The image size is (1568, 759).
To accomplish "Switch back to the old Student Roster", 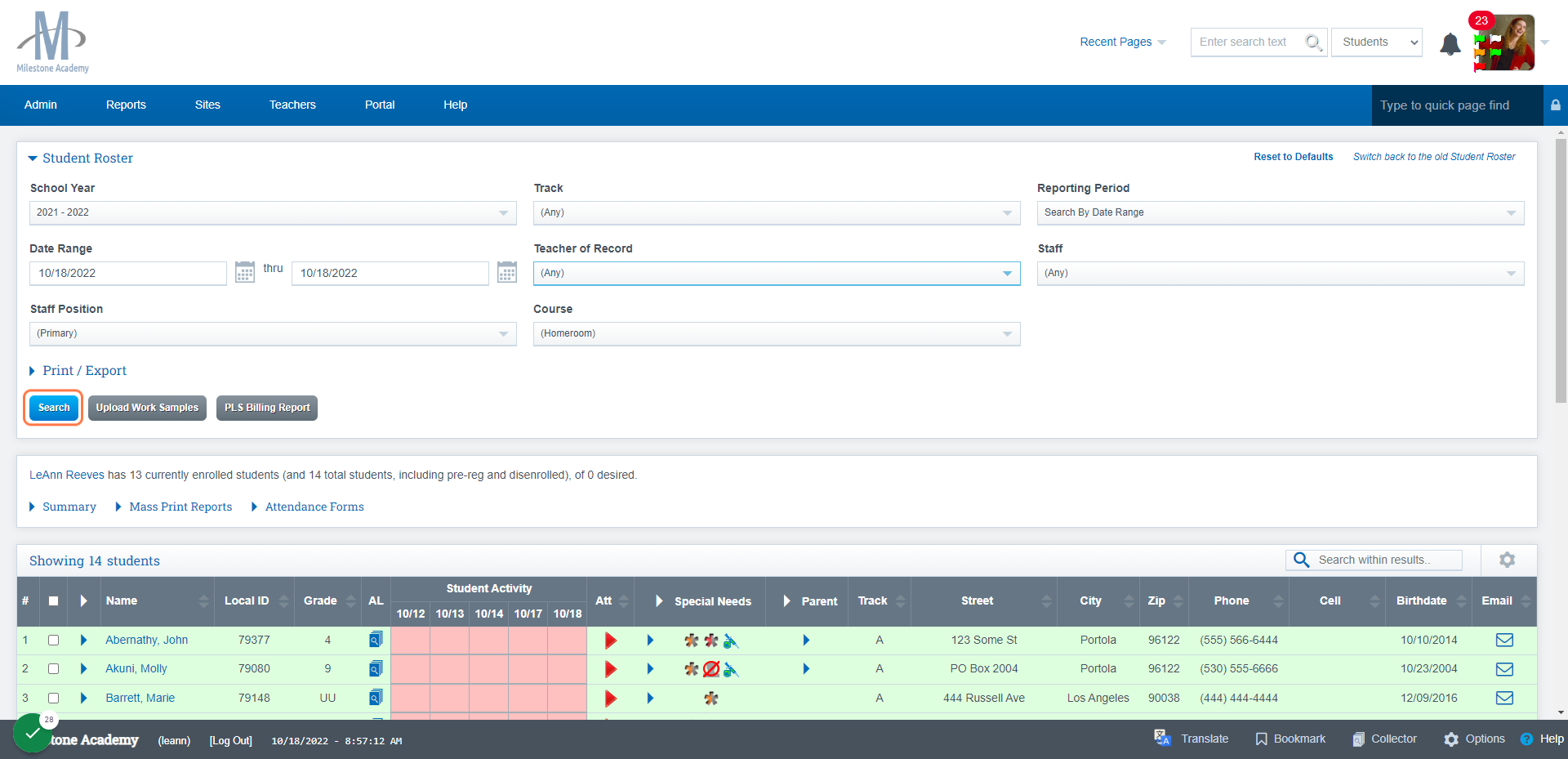I will [1434, 157].
